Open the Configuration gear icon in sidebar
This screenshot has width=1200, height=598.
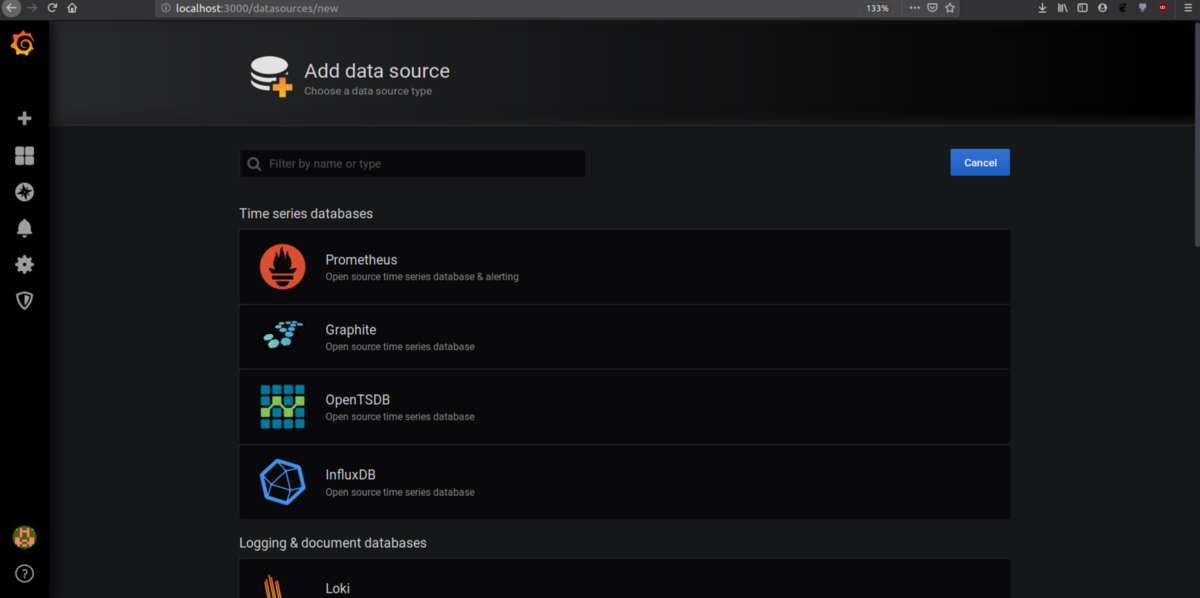[25, 264]
